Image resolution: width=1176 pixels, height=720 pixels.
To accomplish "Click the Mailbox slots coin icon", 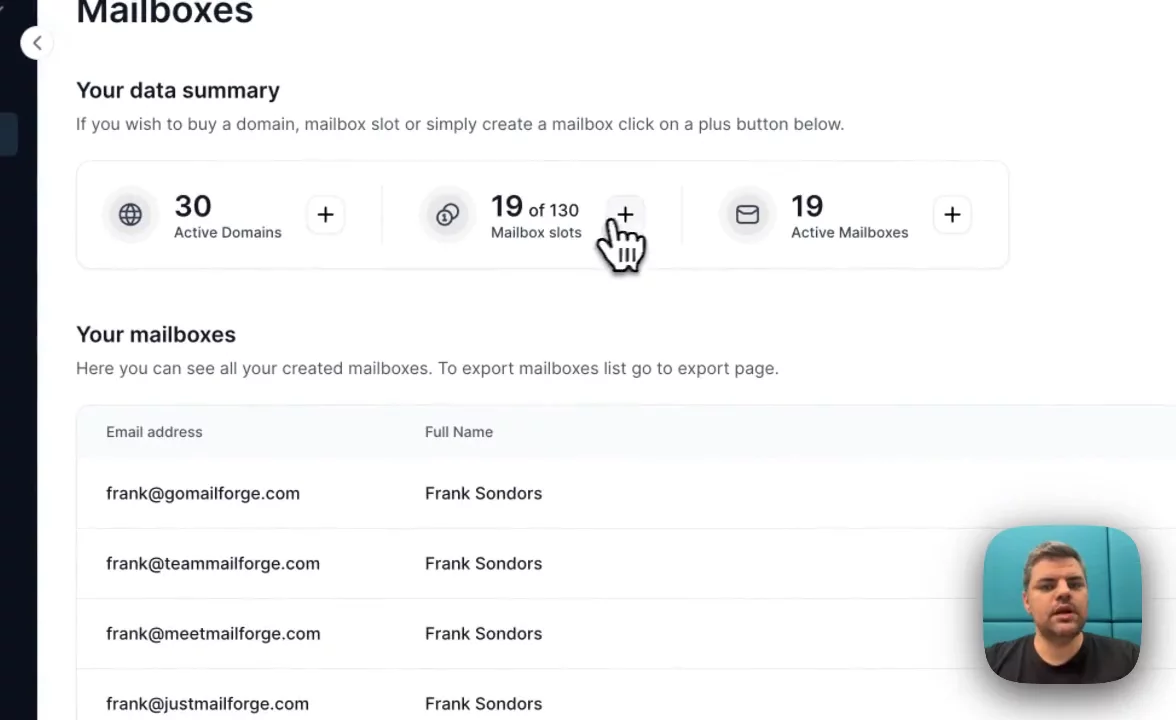I will pyautogui.click(x=447, y=215).
